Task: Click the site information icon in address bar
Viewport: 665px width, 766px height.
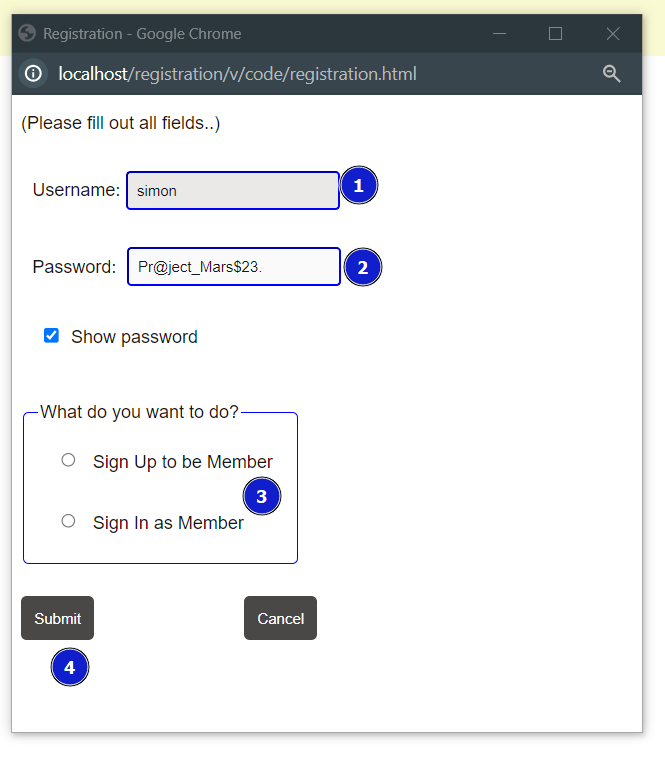Action: 33,74
